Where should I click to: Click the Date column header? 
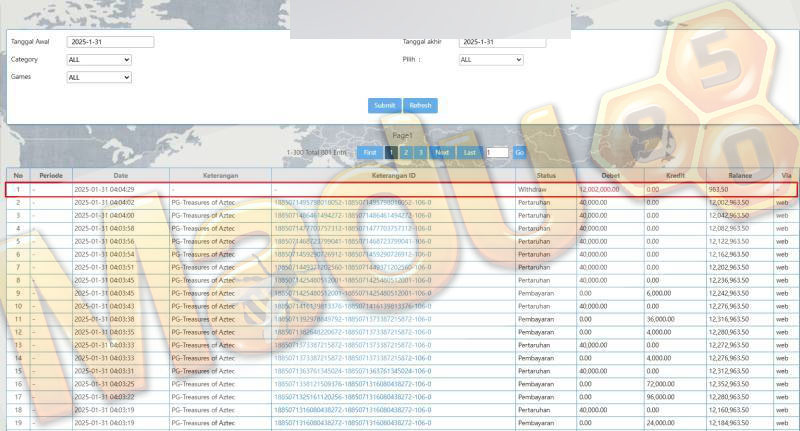[x=121, y=175]
